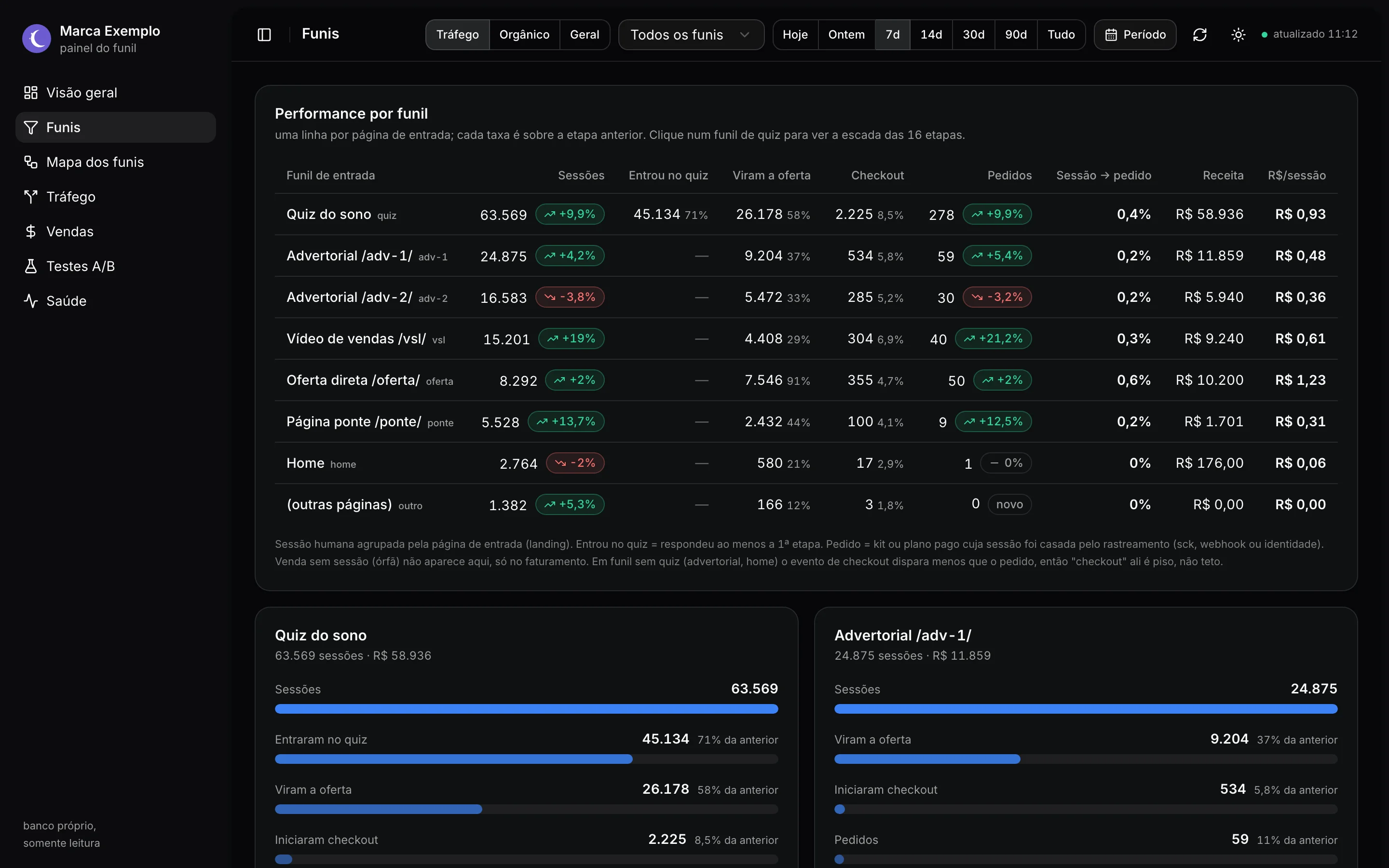Open the Período date picker
The width and height of the screenshot is (1389, 868).
click(1135, 34)
